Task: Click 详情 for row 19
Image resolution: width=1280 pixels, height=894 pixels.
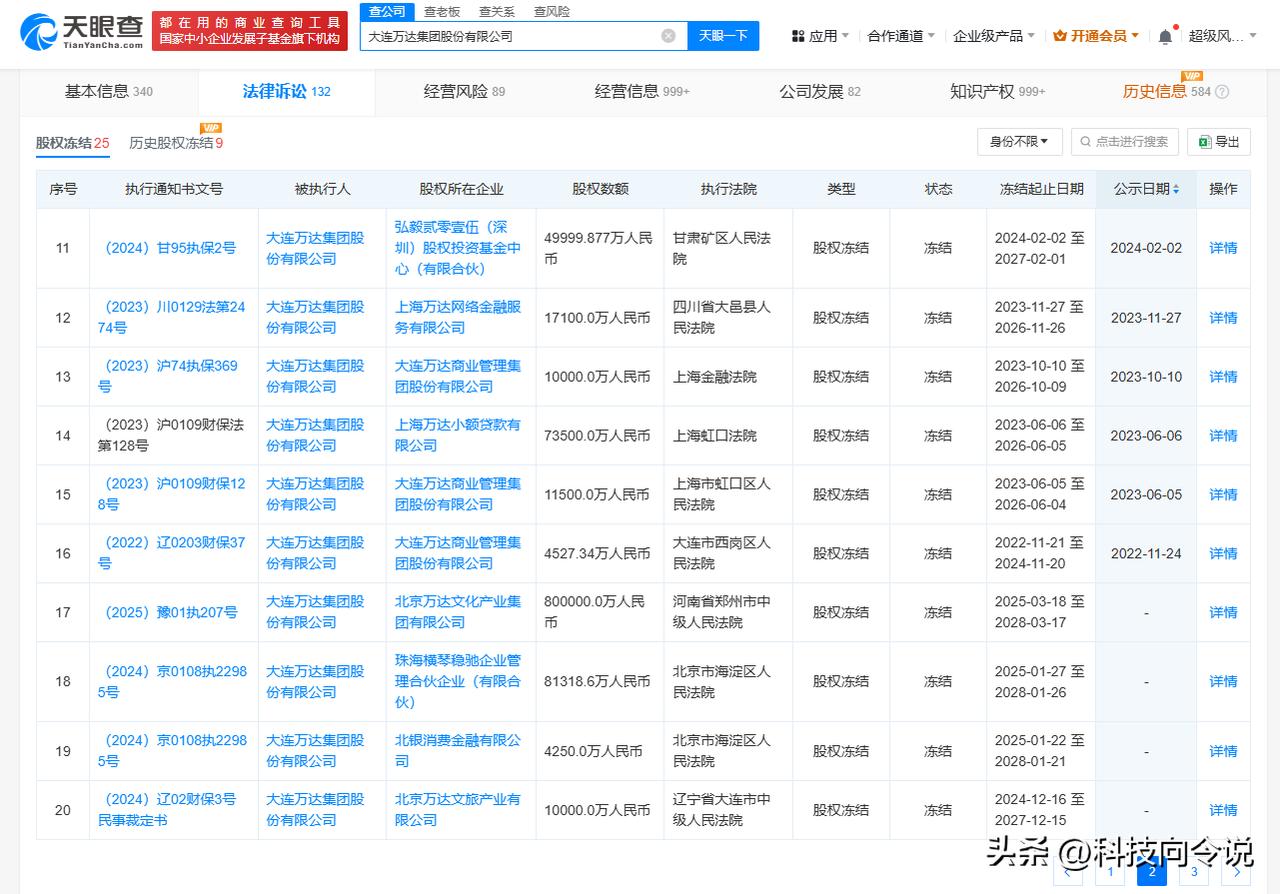Action: click(1223, 750)
